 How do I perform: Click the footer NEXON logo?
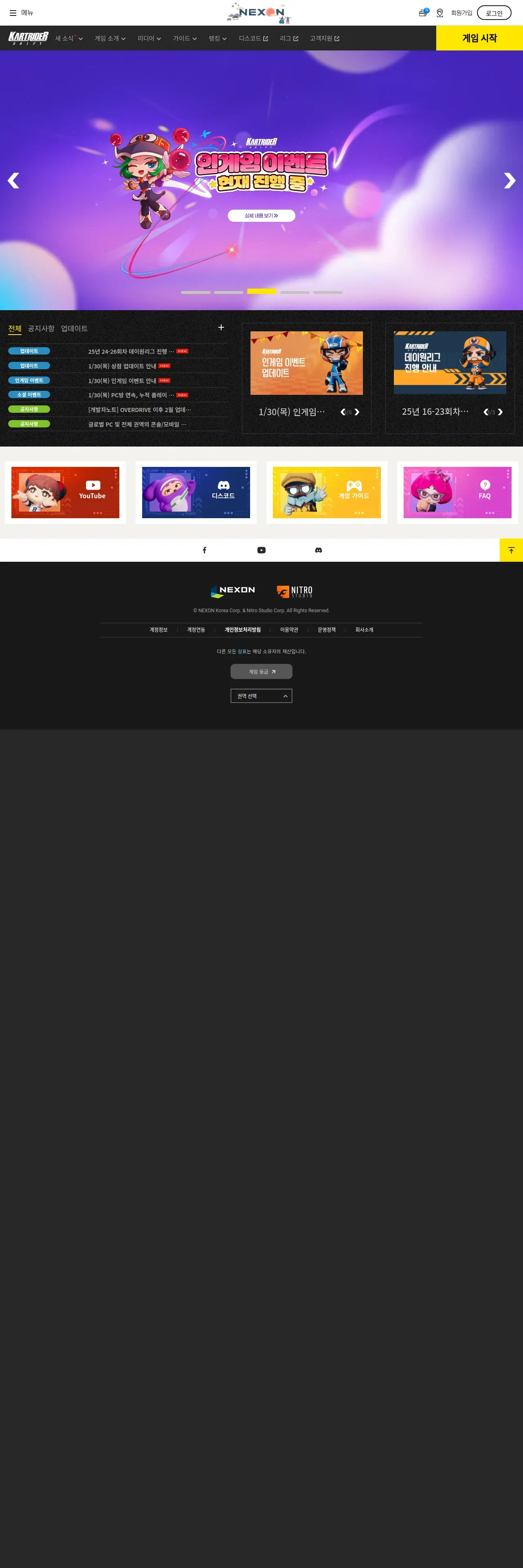click(233, 591)
